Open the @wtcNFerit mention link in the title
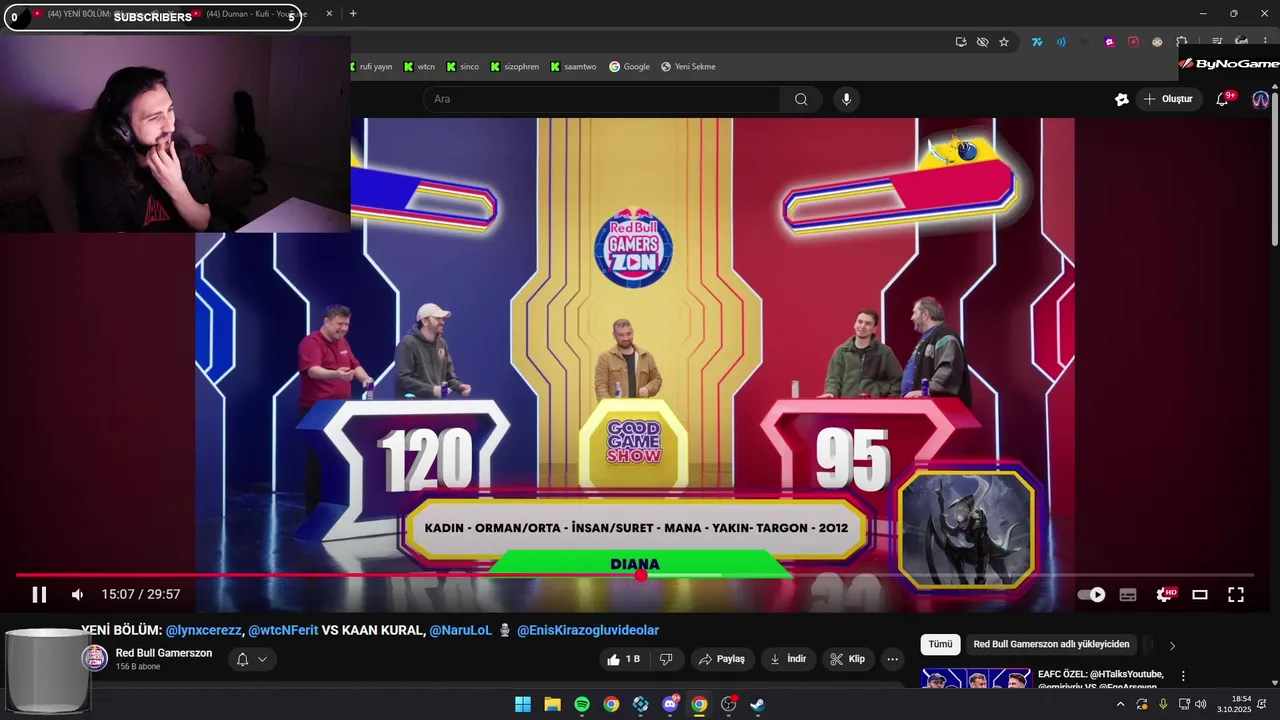The image size is (1280, 720). click(x=283, y=630)
